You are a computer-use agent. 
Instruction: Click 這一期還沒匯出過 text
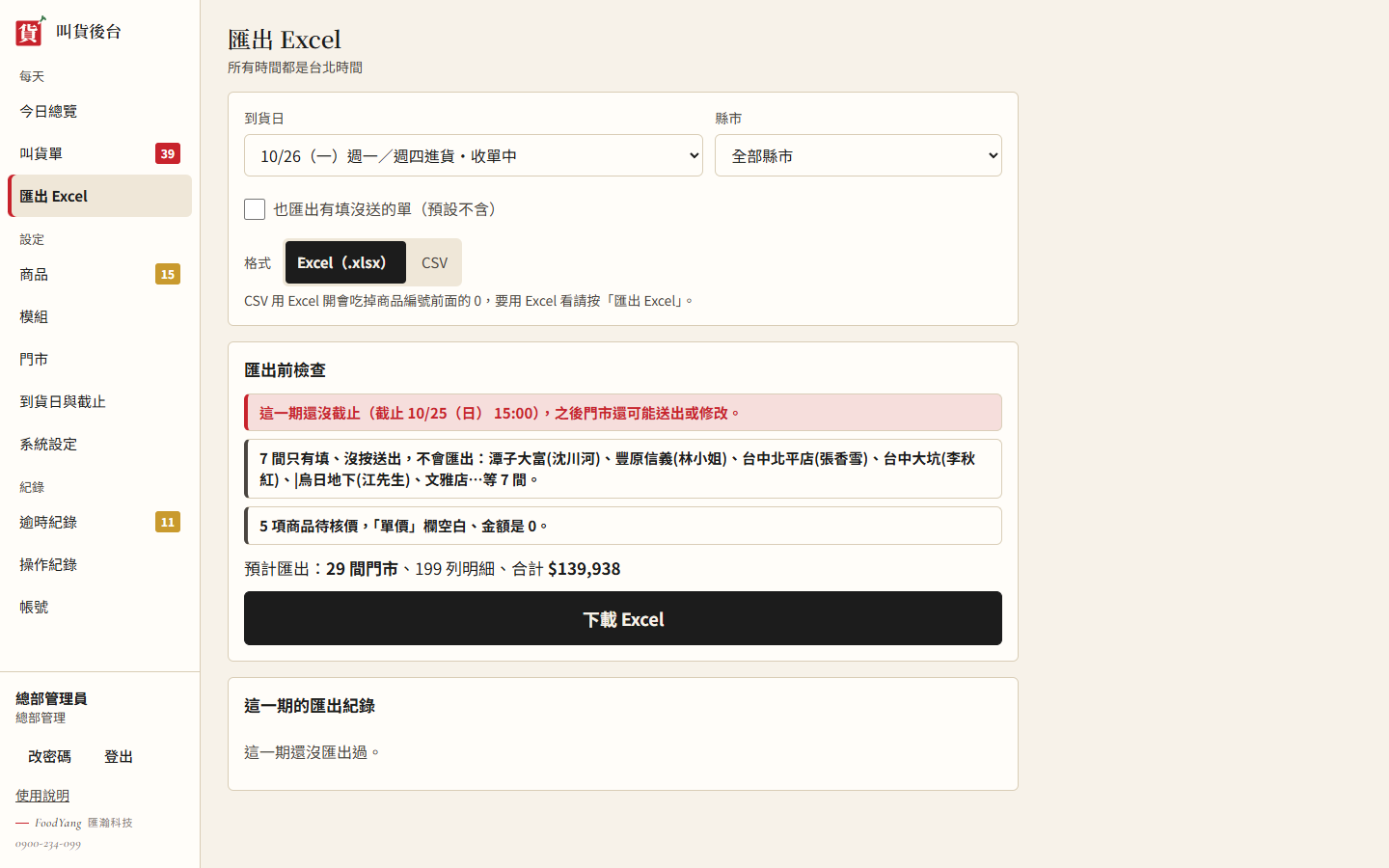pyautogui.click(x=313, y=752)
